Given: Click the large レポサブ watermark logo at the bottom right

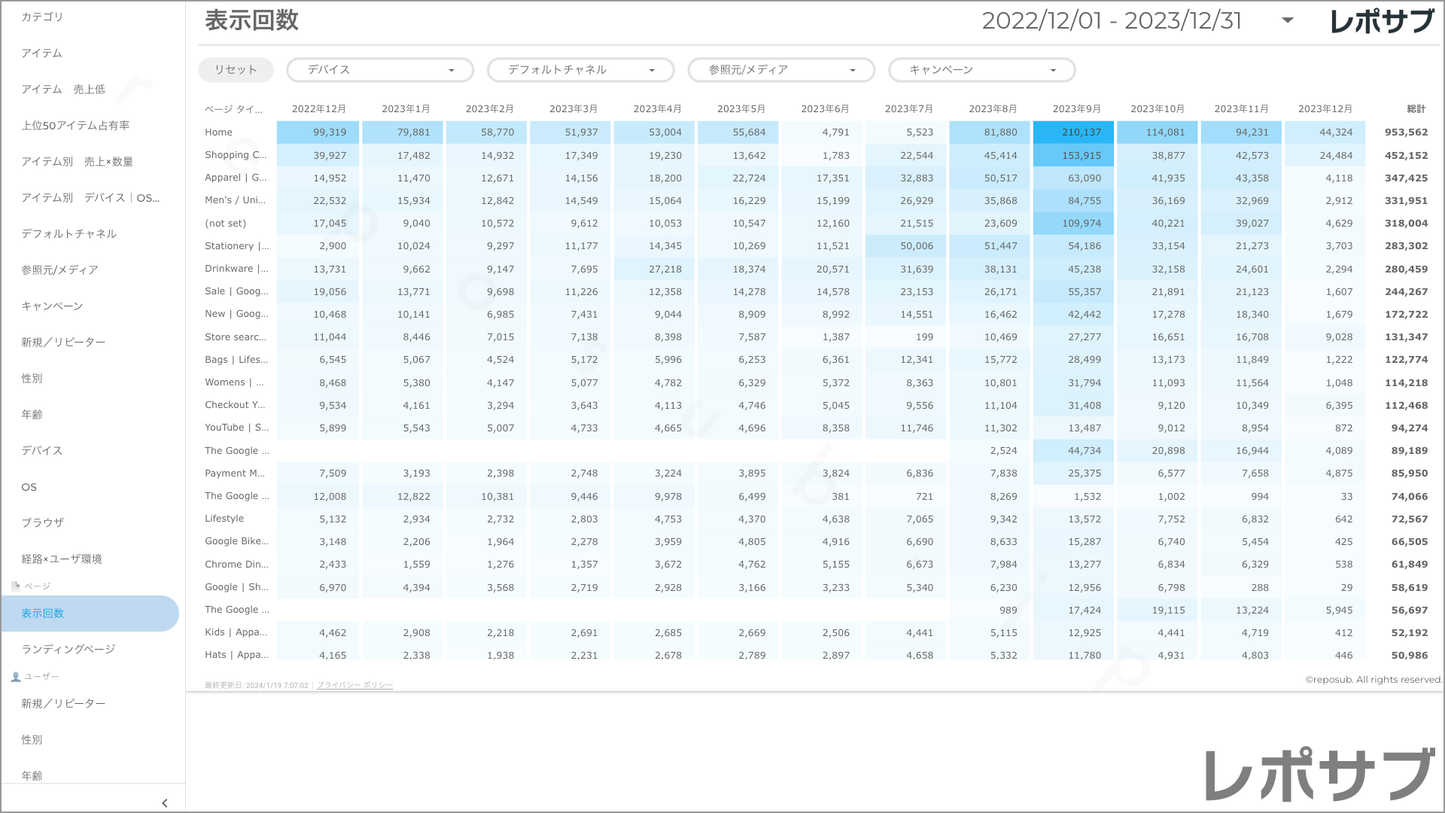Looking at the screenshot, I should 1319,775.
